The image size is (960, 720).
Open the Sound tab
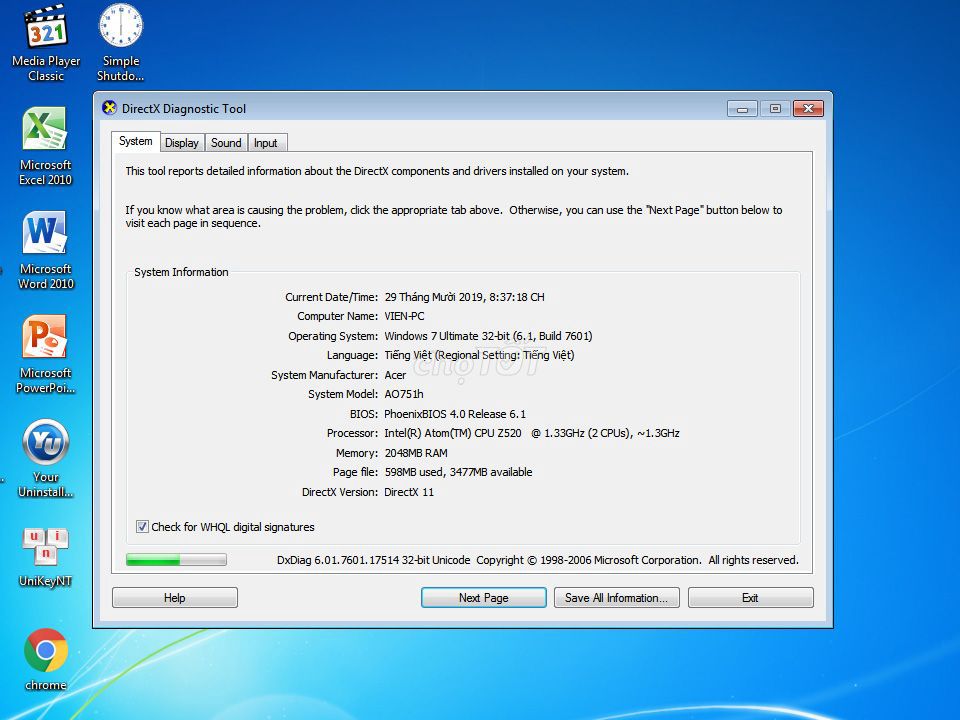click(x=226, y=143)
